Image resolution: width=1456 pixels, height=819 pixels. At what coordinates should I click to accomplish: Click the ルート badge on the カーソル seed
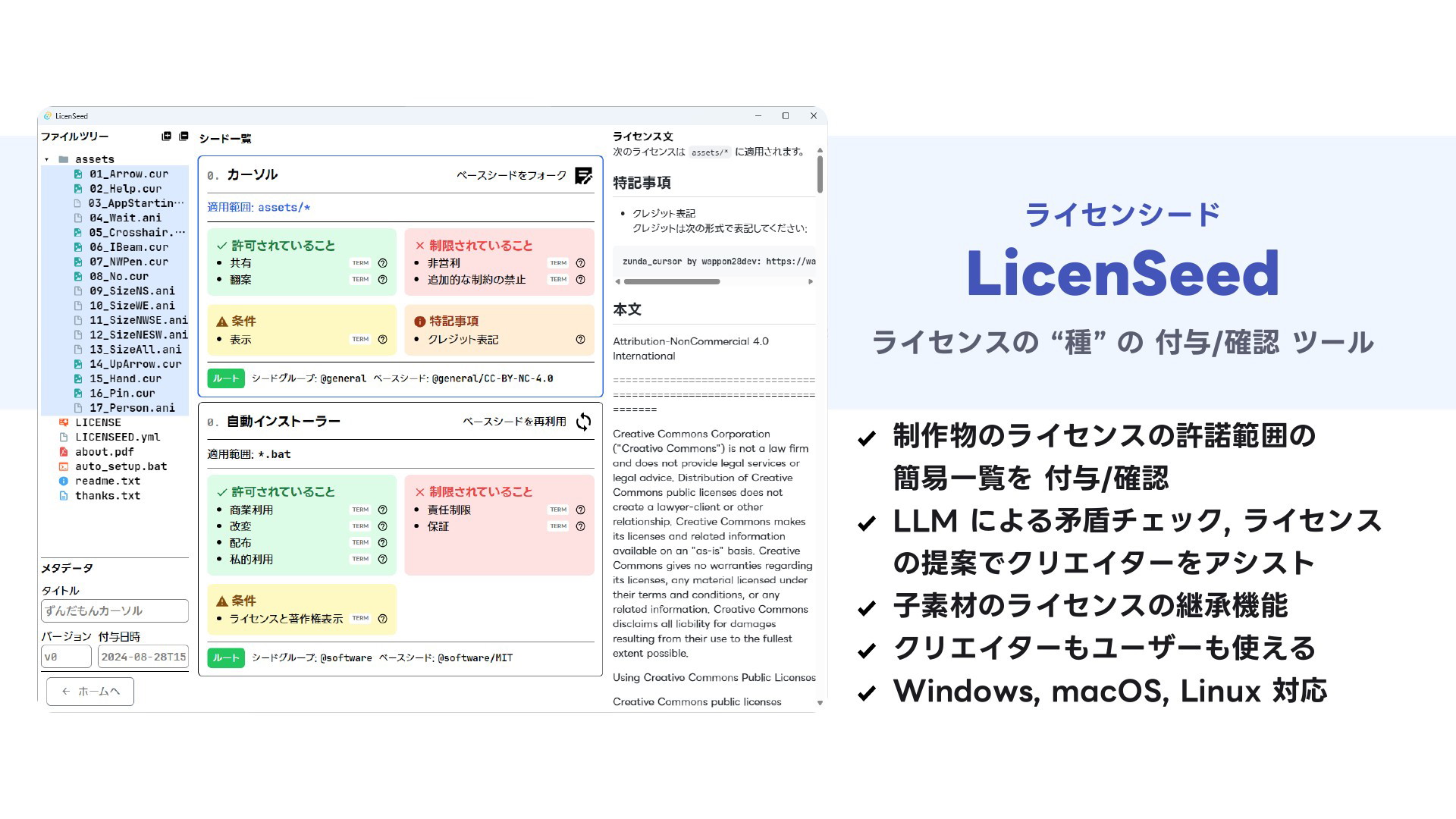[x=226, y=378]
